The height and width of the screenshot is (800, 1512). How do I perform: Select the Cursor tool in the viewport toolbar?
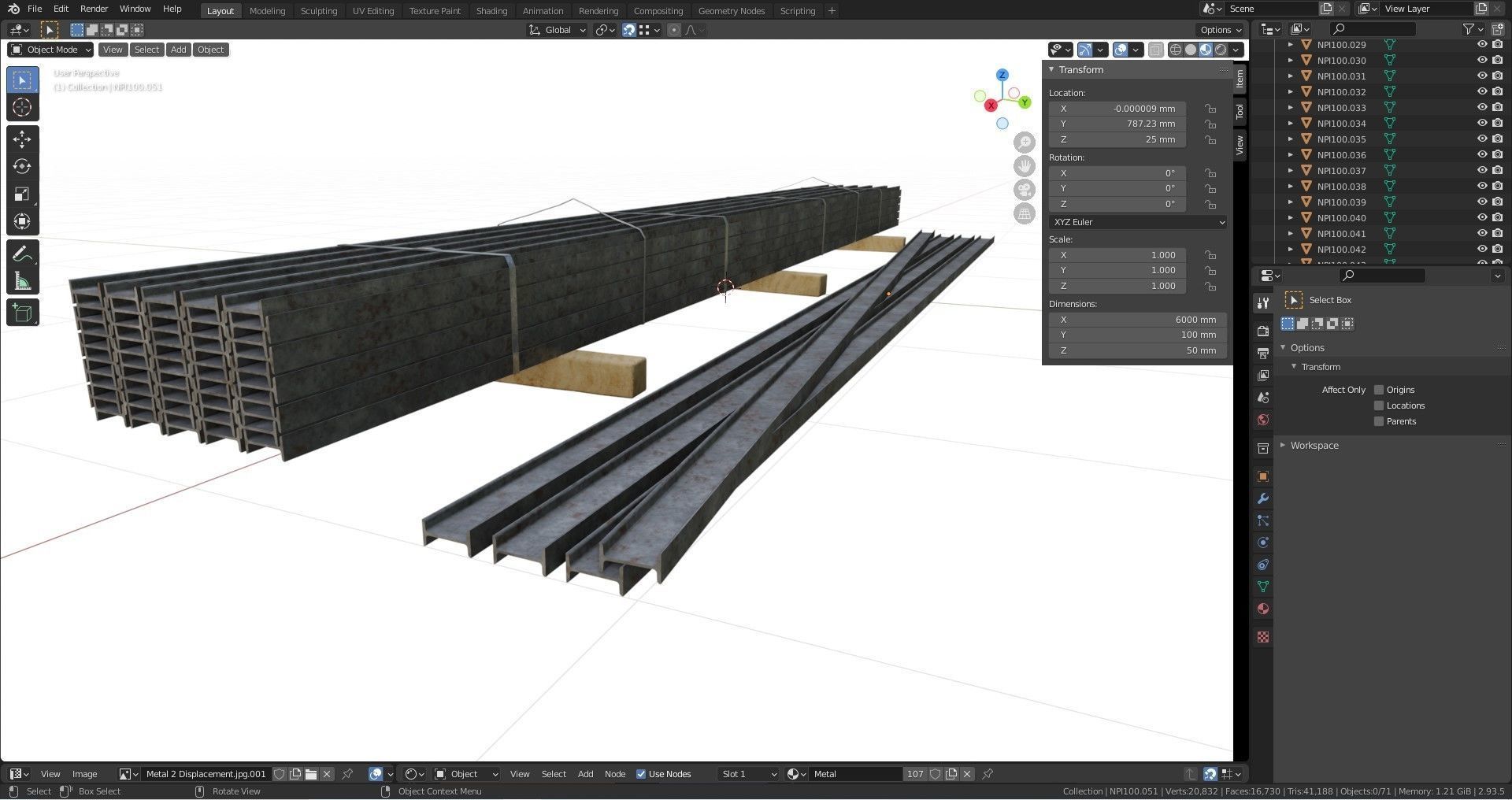[x=22, y=107]
